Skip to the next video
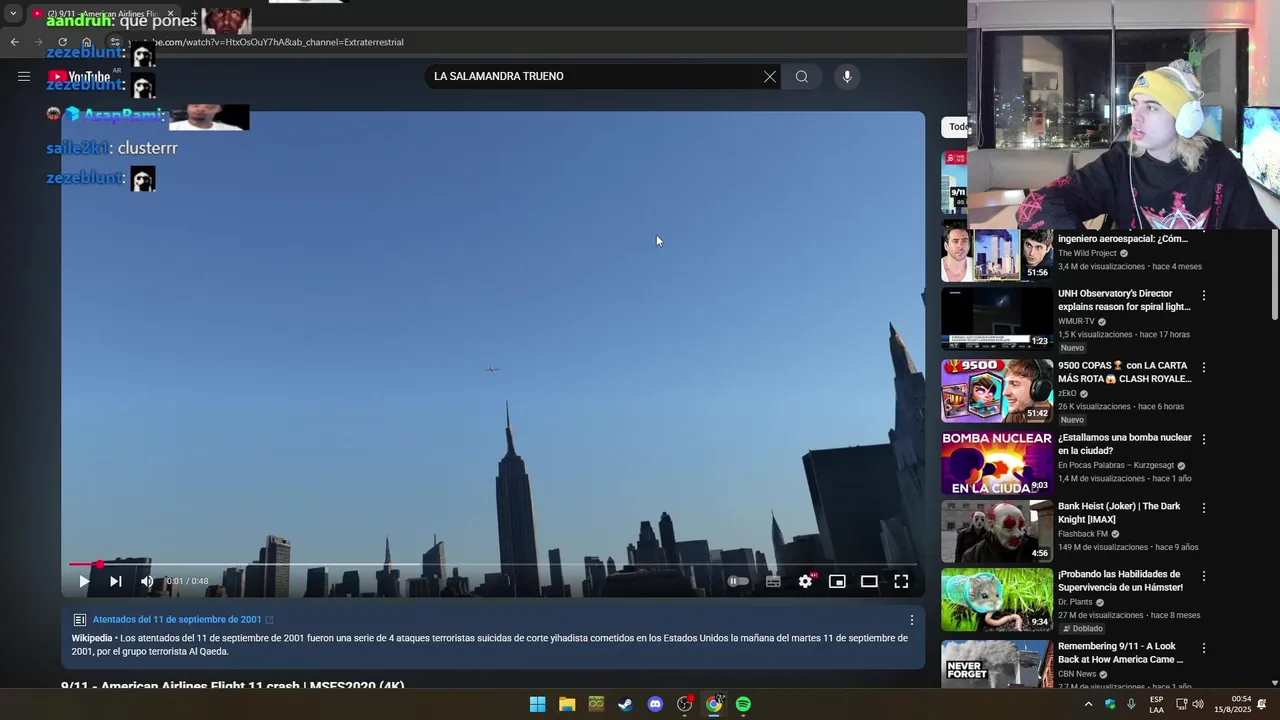Image resolution: width=1280 pixels, height=720 pixels. (x=116, y=581)
